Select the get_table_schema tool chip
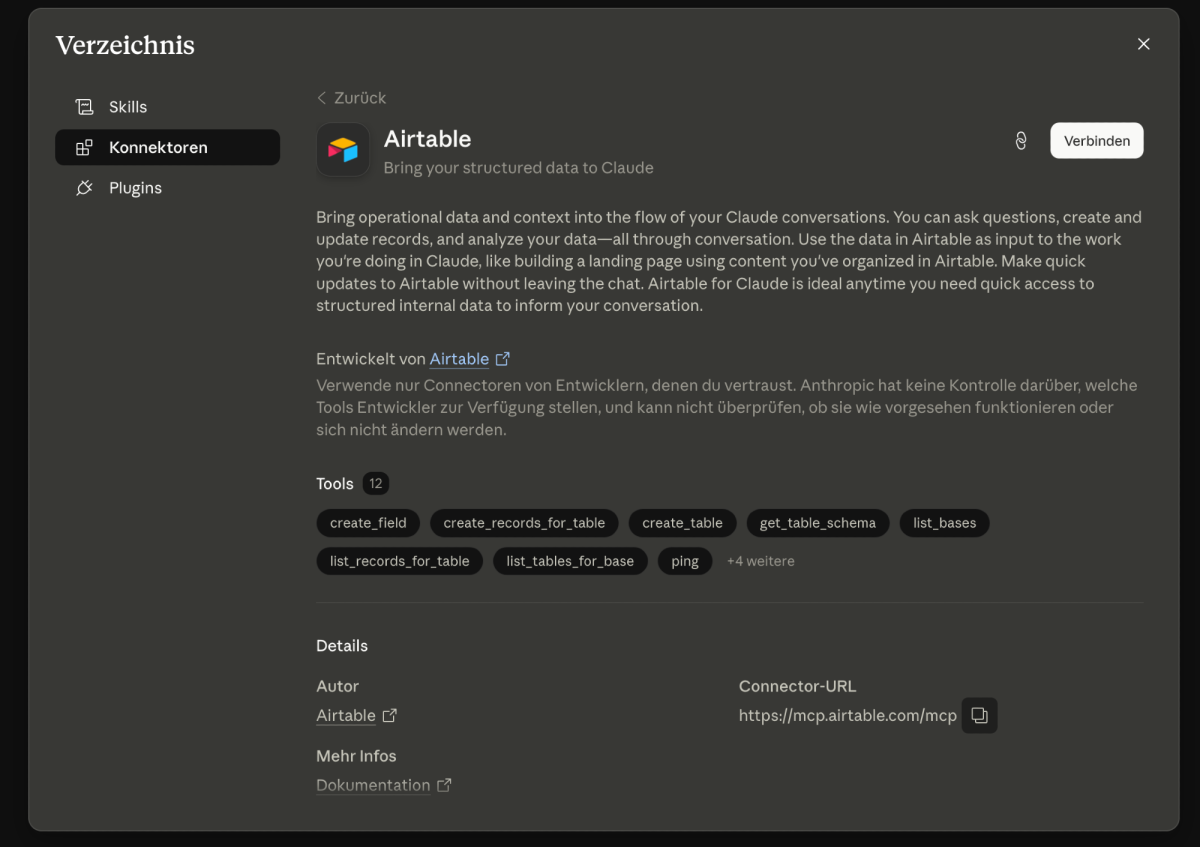 pos(818,523)
